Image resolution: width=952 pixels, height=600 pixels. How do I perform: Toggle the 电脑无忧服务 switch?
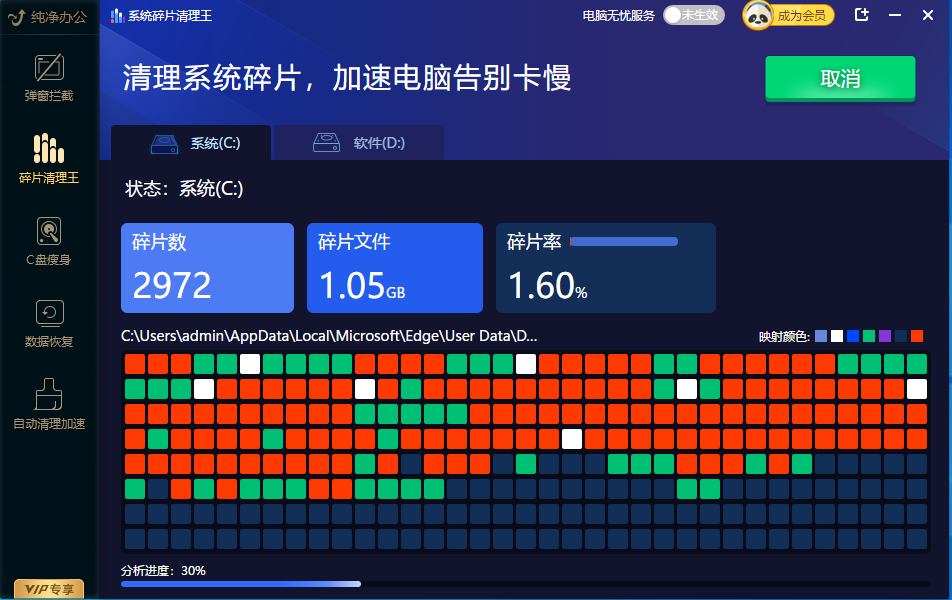click(x=693, y=15)
